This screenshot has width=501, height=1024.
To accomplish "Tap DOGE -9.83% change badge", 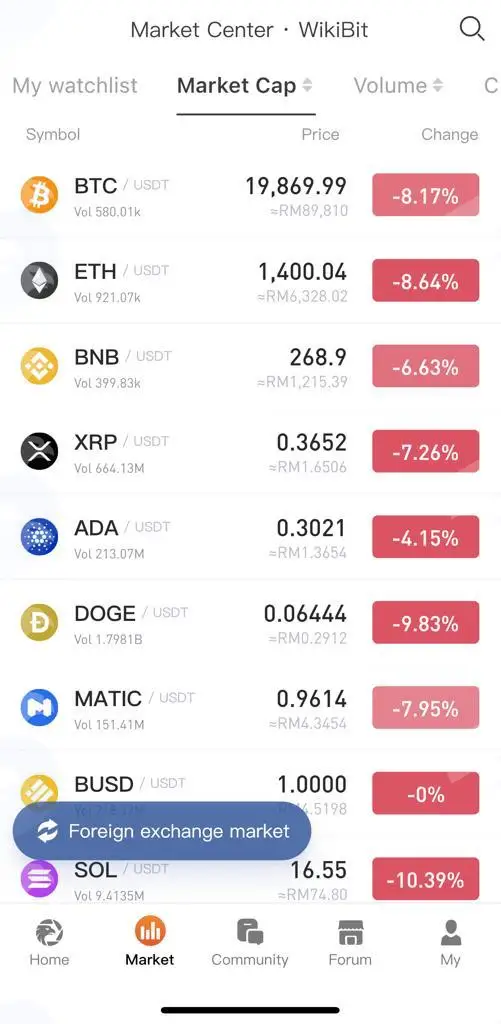I will [426, 622].
